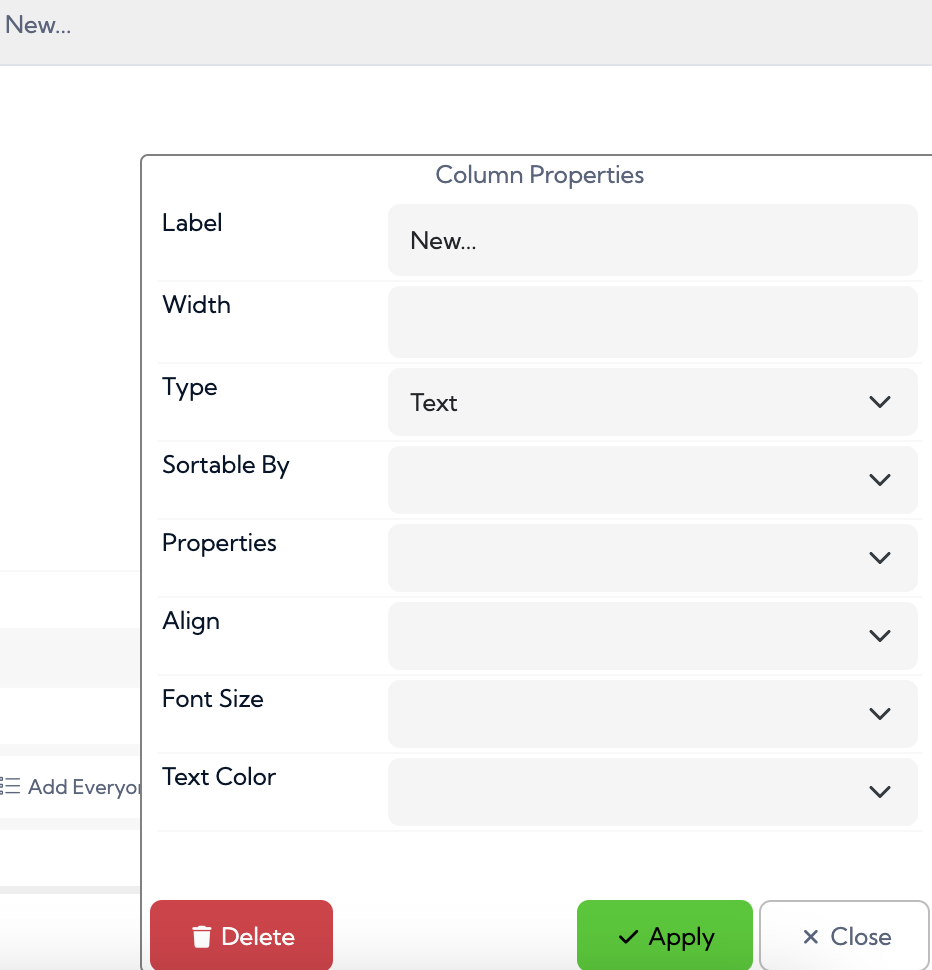Click the Column Properties dialog title
The height and width of the screenshot is (970, 932).
[539, 175]
